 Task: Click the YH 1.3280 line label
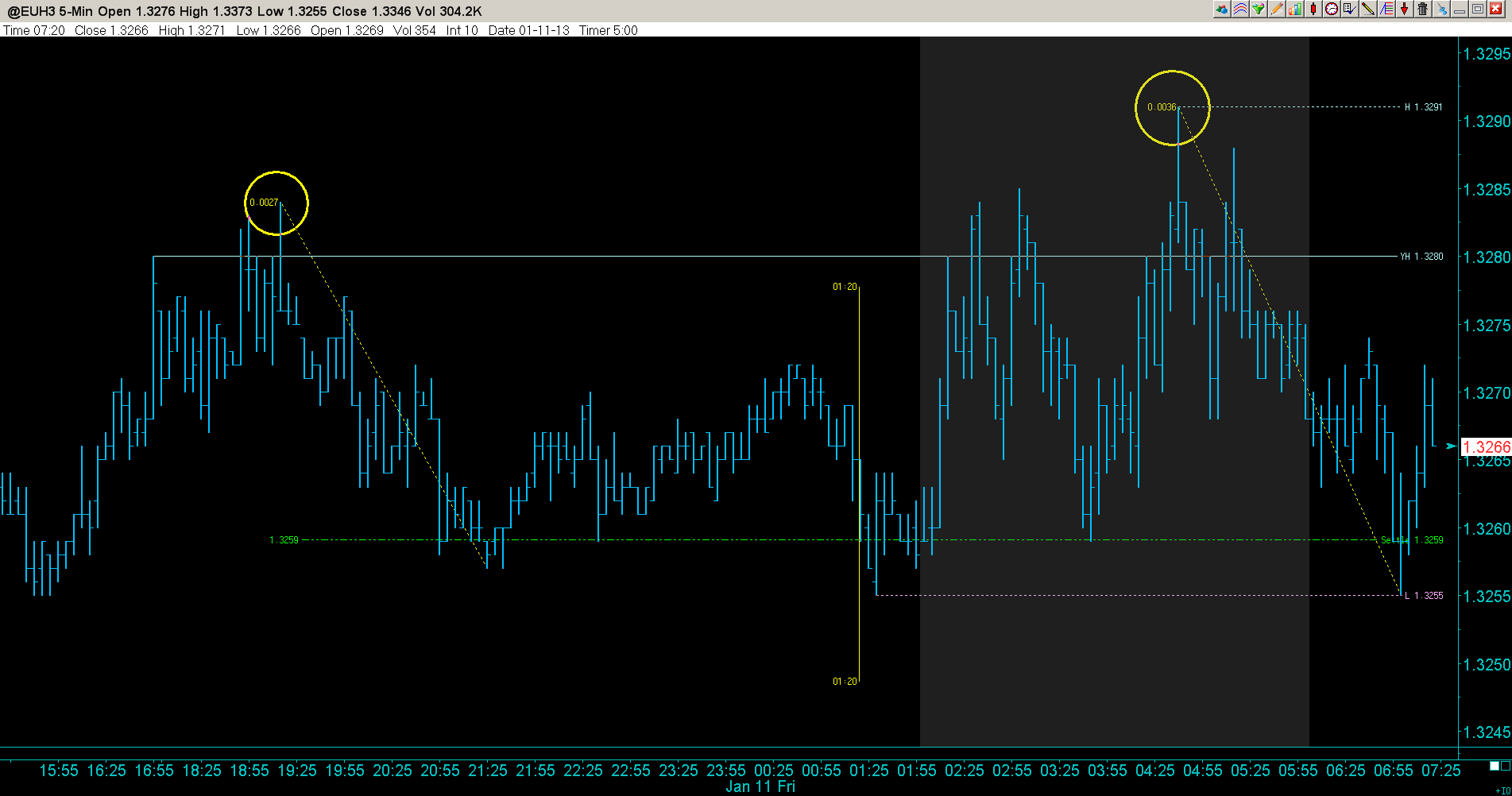pyautogui.click(x=1422, y=257)
